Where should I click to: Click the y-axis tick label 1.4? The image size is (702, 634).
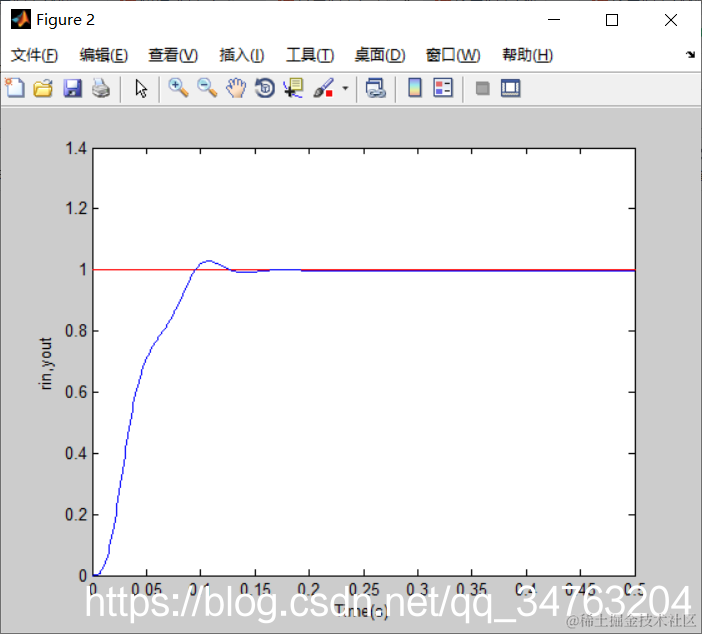point(76,148)
